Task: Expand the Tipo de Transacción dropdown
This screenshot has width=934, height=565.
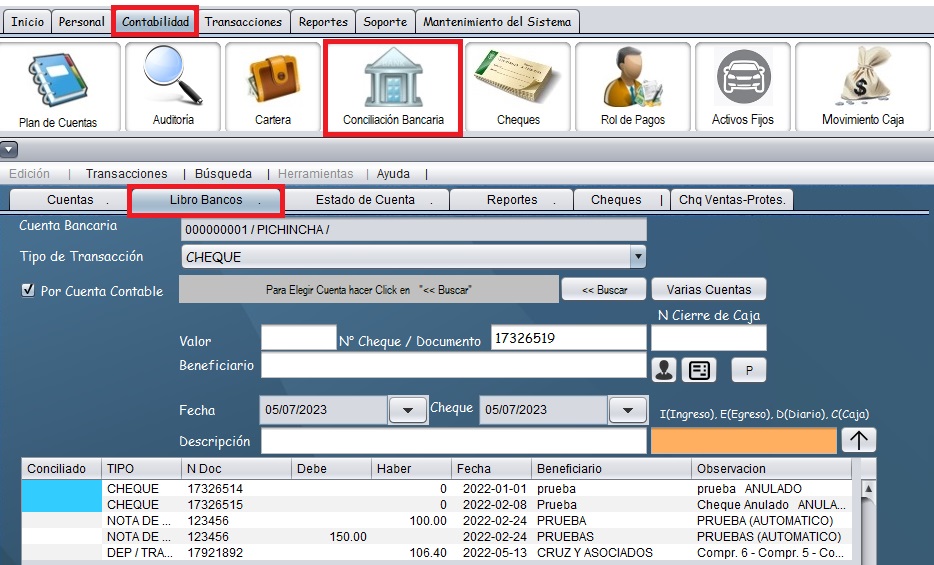Action: point(637,257)
